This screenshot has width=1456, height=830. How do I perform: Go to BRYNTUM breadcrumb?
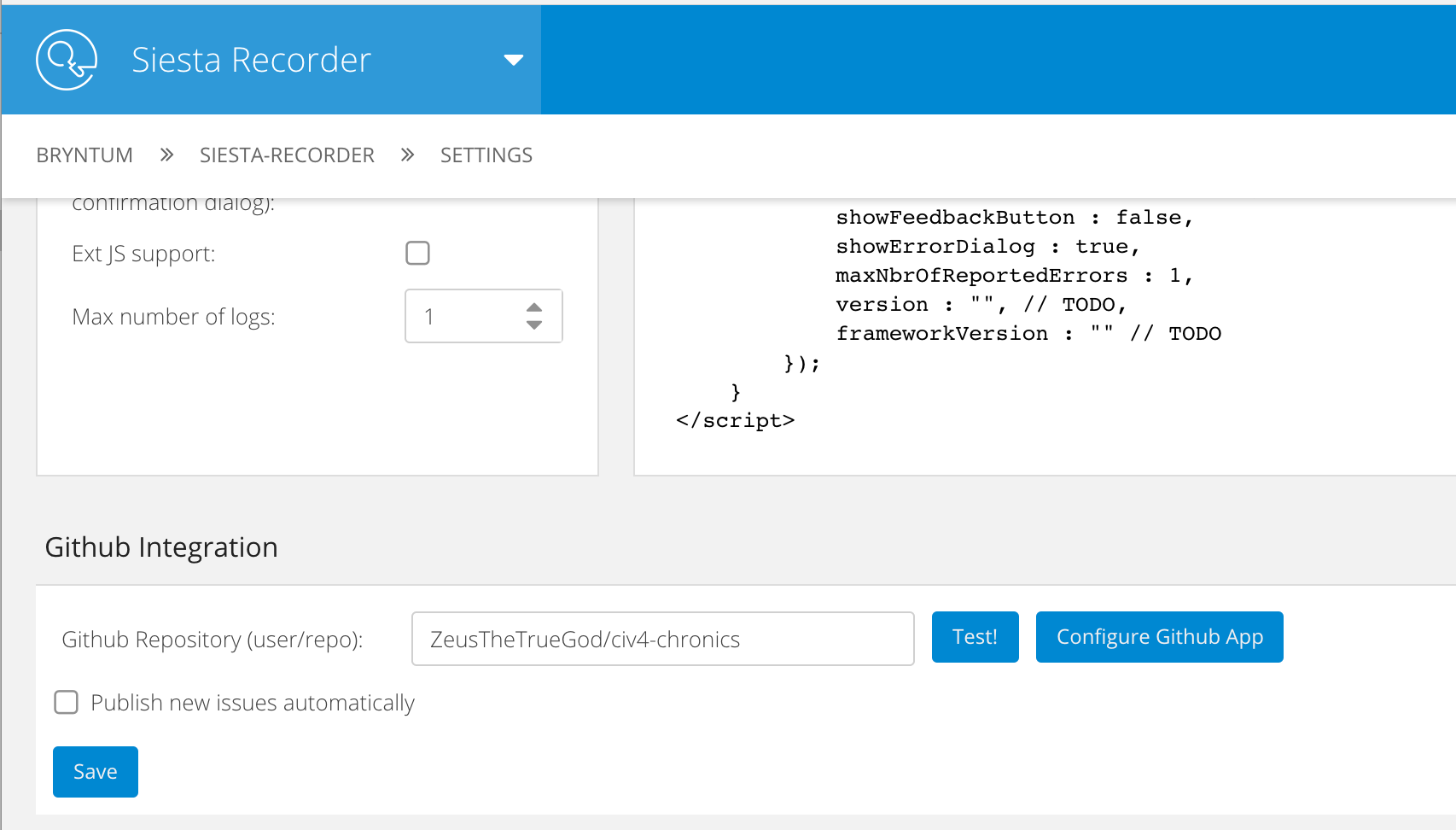(x=84, y=155)
